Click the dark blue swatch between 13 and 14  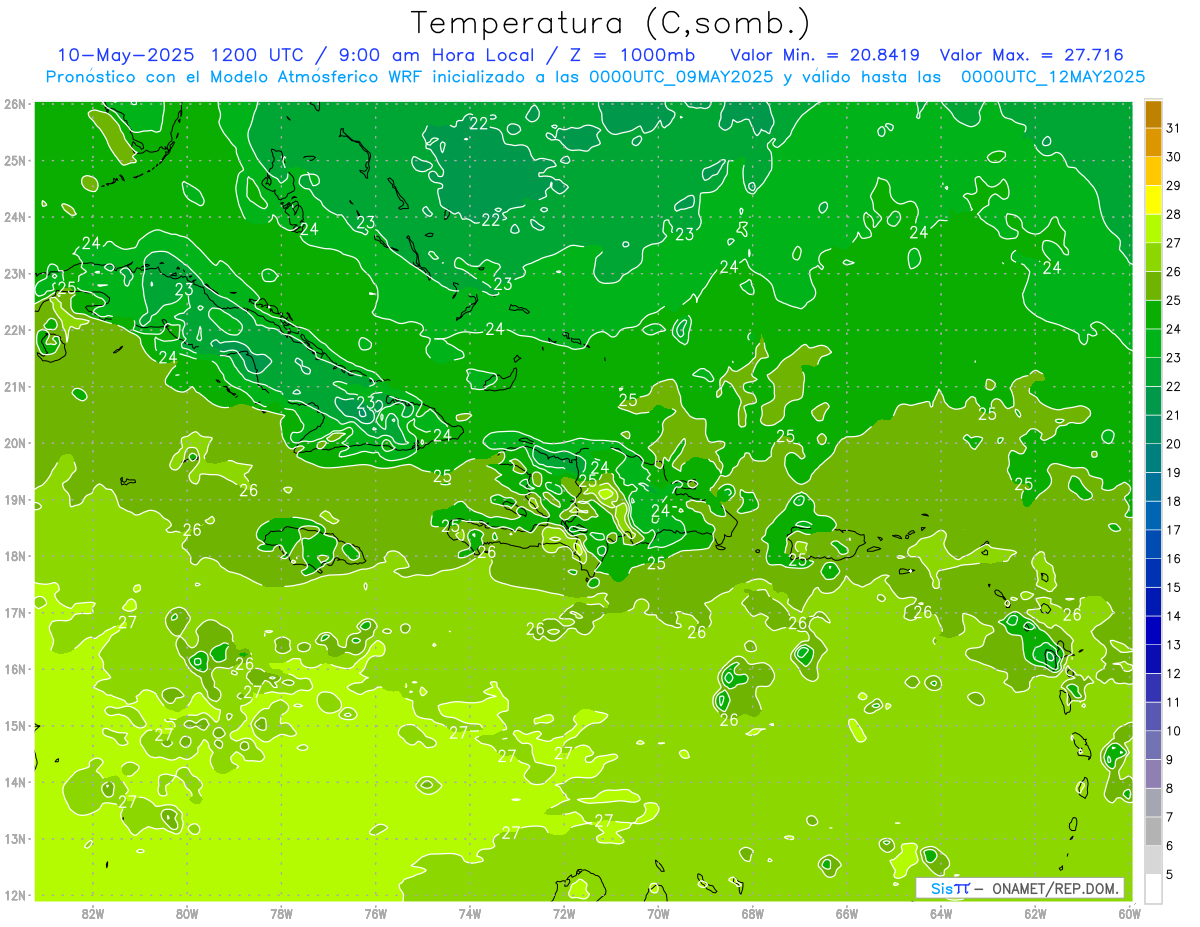pos(1153,630)
